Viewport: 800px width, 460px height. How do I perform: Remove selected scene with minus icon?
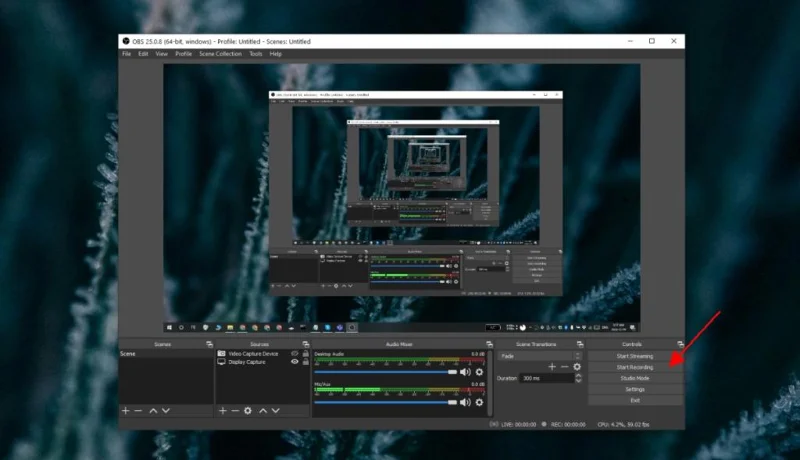pyautogui.click(x=138, y=411)
